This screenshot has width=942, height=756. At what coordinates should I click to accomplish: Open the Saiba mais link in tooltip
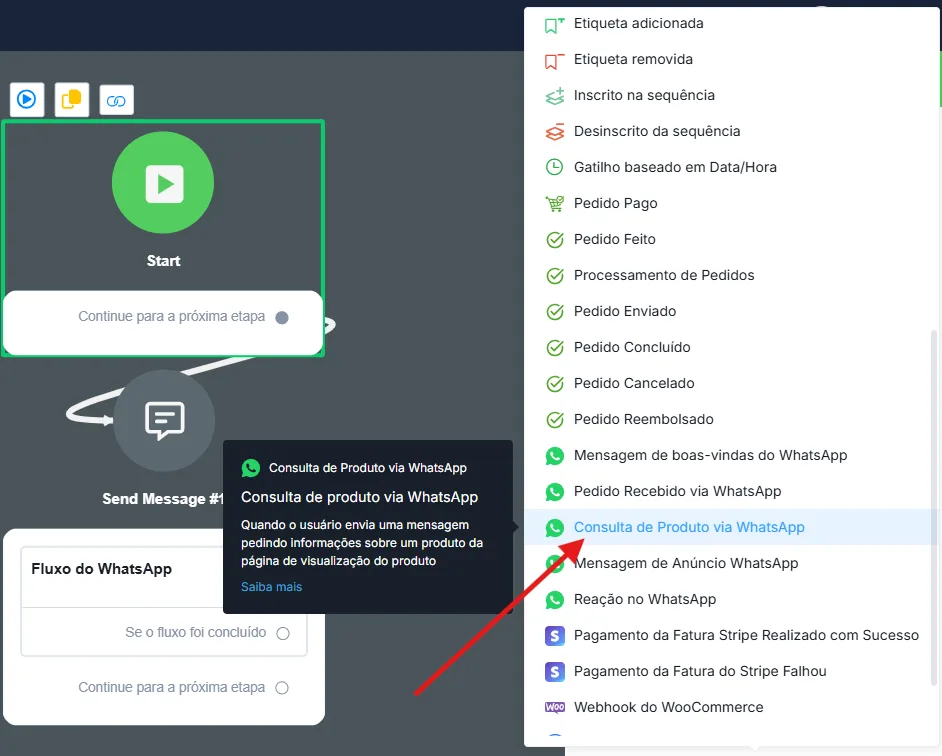(271, 587)
